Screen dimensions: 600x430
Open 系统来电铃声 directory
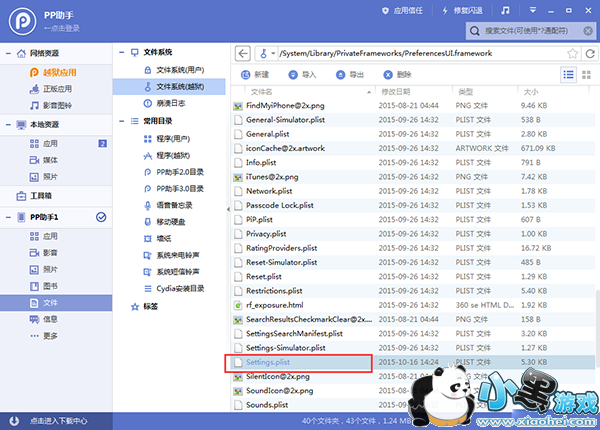(x=169, y=255)
